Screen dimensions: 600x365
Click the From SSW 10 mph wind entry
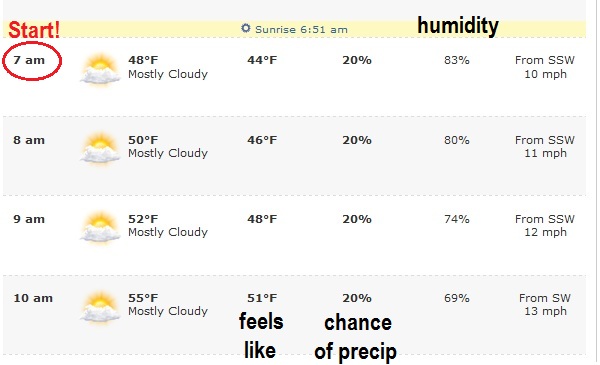point(545,67)
